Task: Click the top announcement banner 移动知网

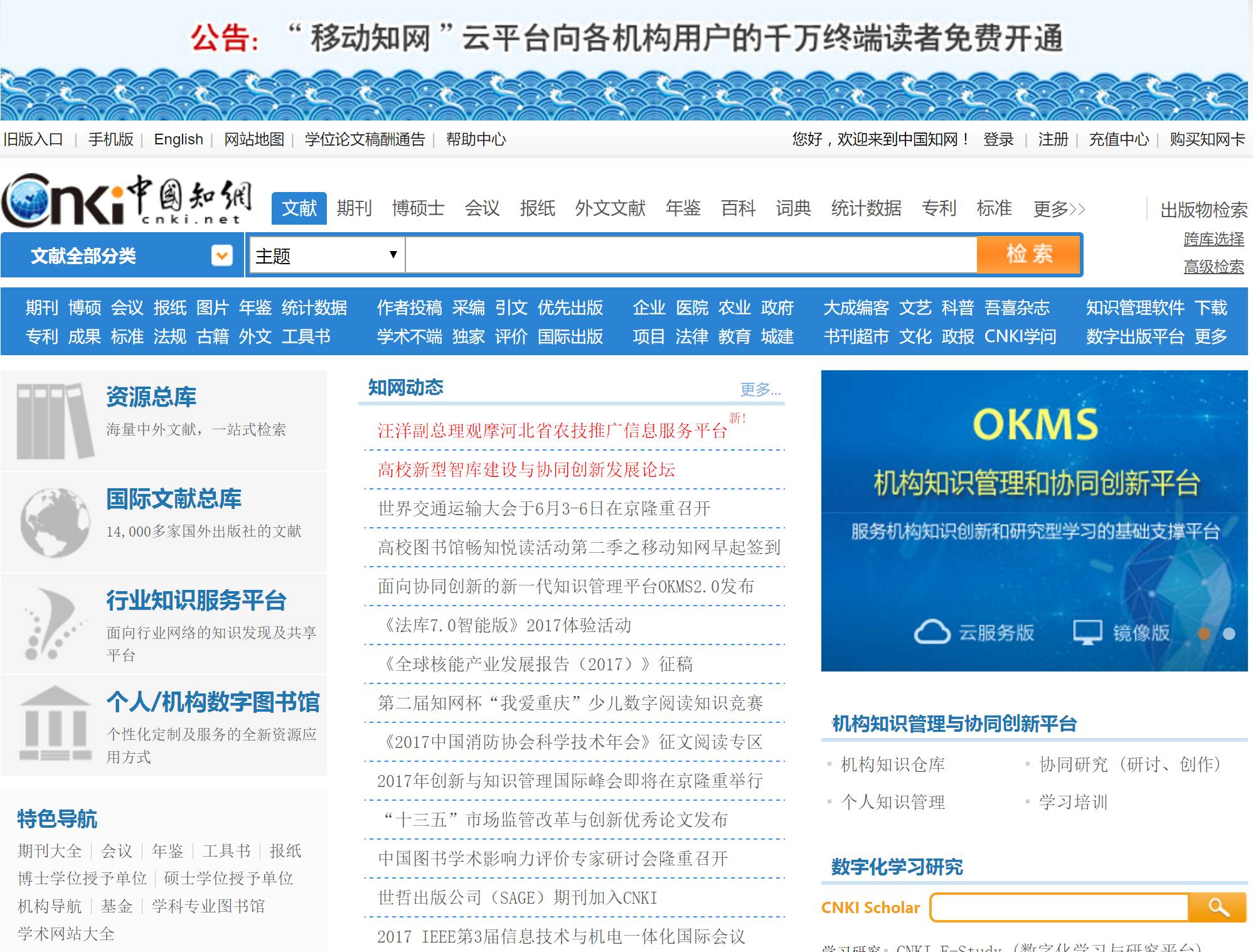Action: pos(624,60)
